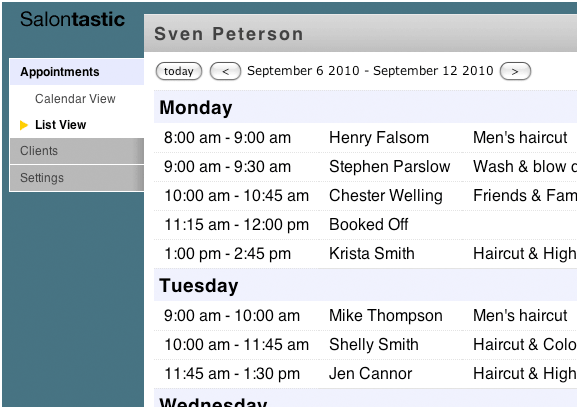Click the Salontastic logo
The image size is (579, 417).
coord(72,19)
